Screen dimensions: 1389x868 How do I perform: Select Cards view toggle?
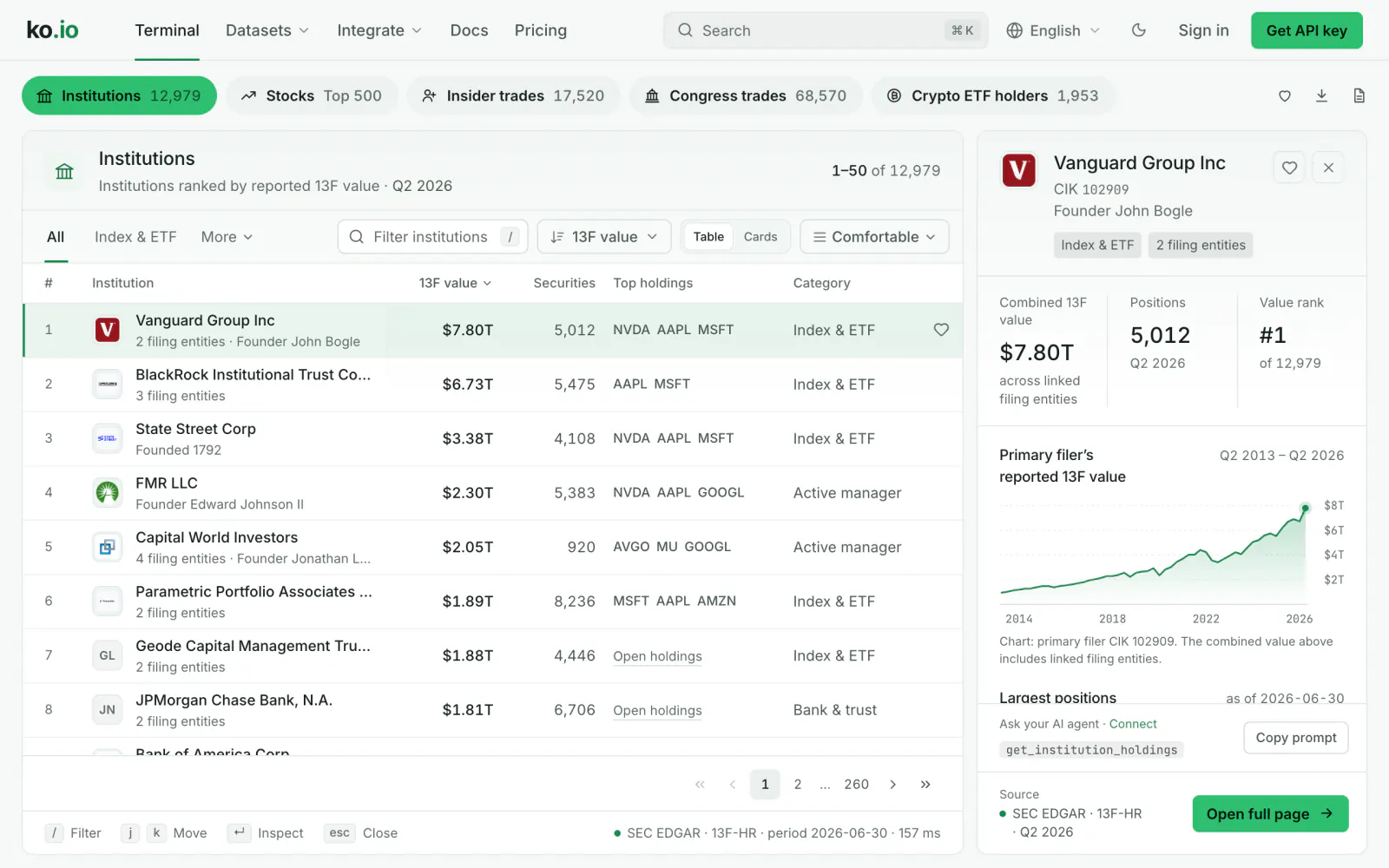tap(760, 237)
